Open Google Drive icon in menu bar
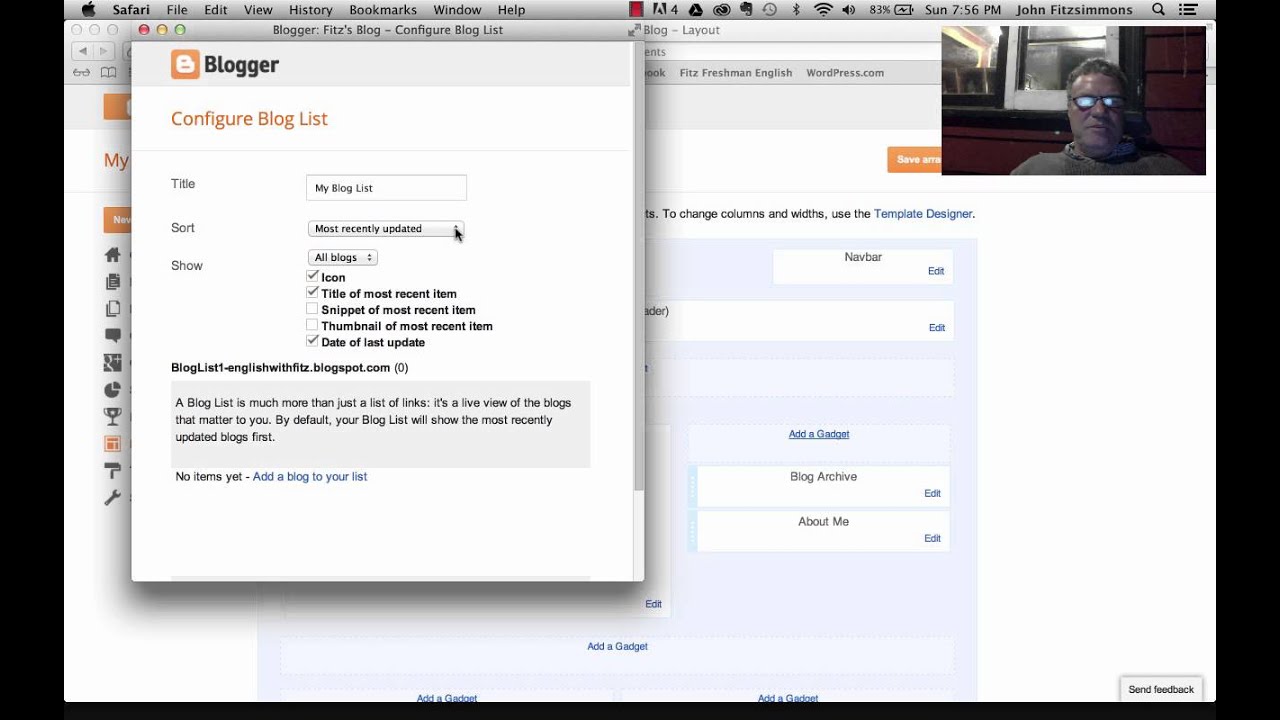This screenshot has height=720, width=1280. (x=696, y=10)
